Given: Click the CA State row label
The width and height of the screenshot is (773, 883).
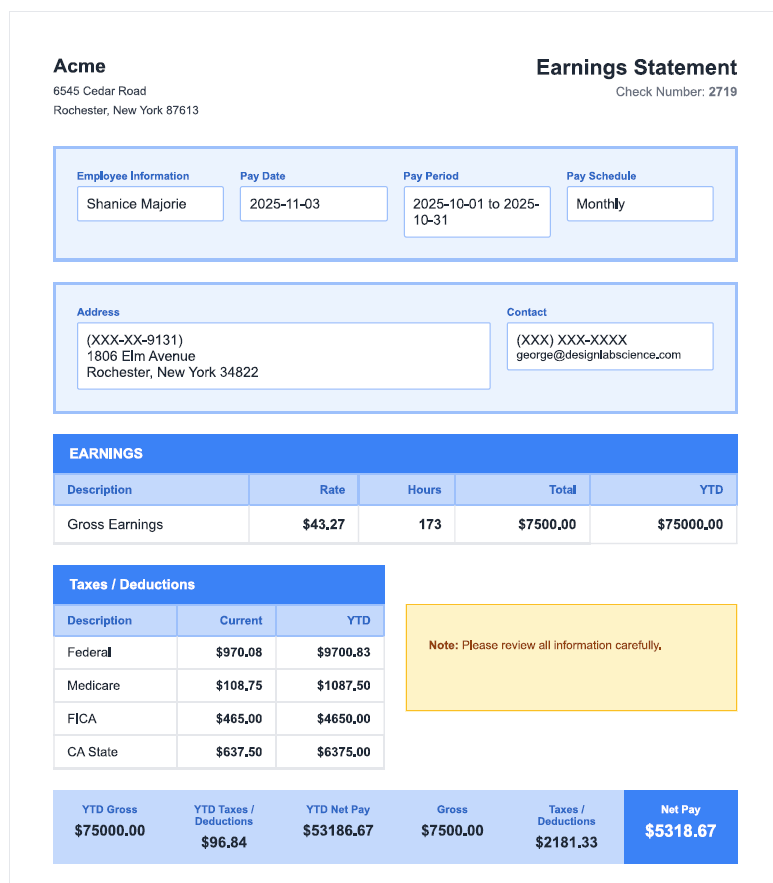Looking at the screenshot, I should pyautogui.click(x=92, y=752).
